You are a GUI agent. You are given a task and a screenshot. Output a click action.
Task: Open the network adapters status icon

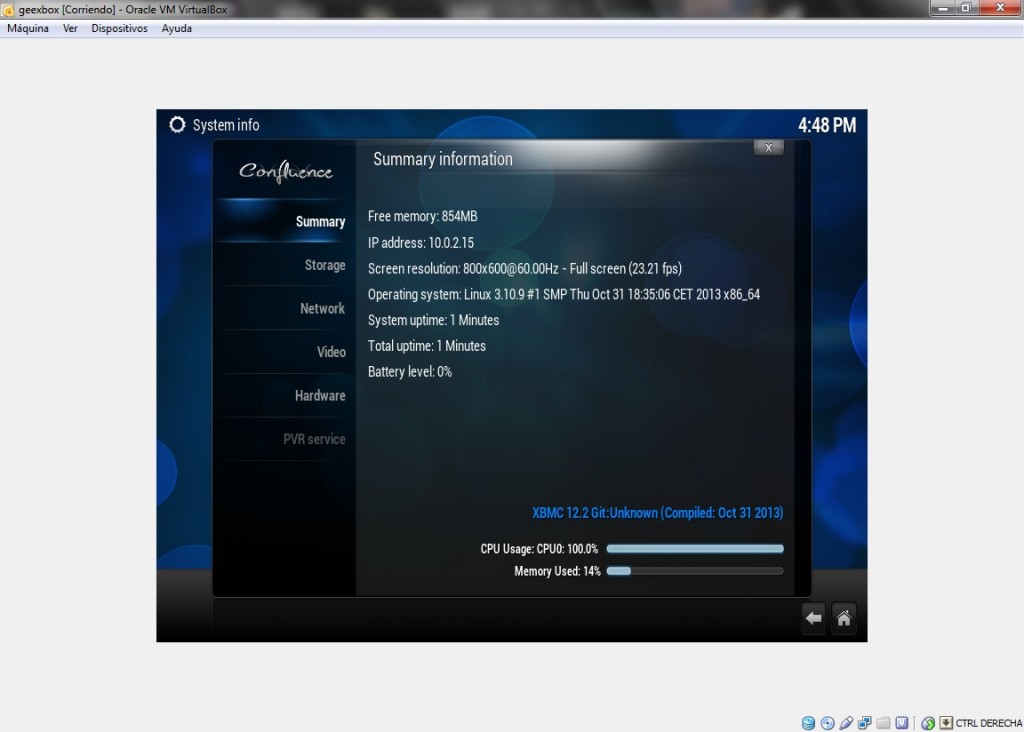(864, 723)
